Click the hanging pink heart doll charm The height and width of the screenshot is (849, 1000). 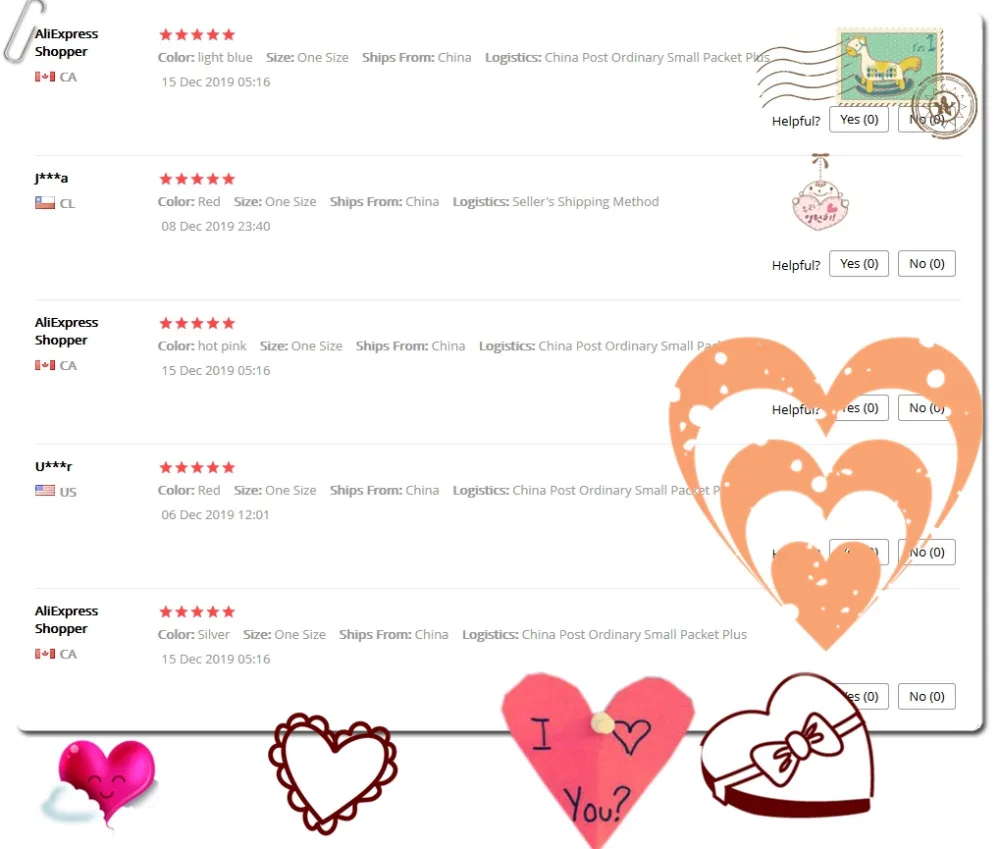coord(820,191)
